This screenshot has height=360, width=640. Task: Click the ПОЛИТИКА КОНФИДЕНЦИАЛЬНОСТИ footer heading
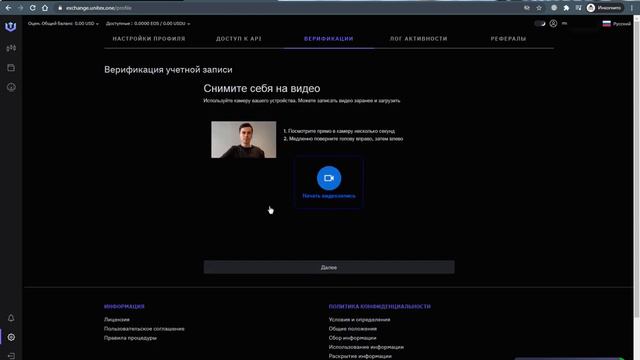(x=380, y=307)
